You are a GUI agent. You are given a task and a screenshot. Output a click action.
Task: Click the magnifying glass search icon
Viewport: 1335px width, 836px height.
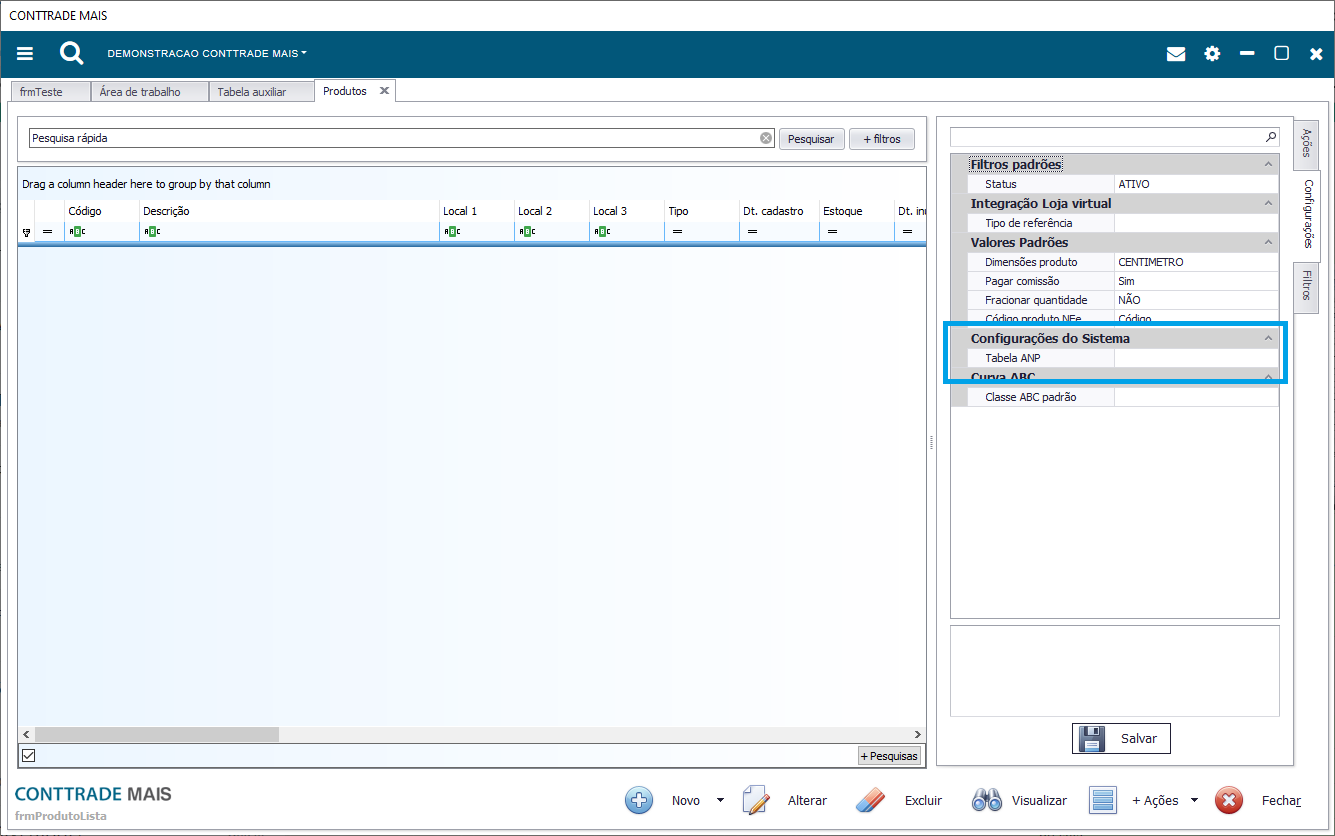pyautogui.click(x=71, y=54)
